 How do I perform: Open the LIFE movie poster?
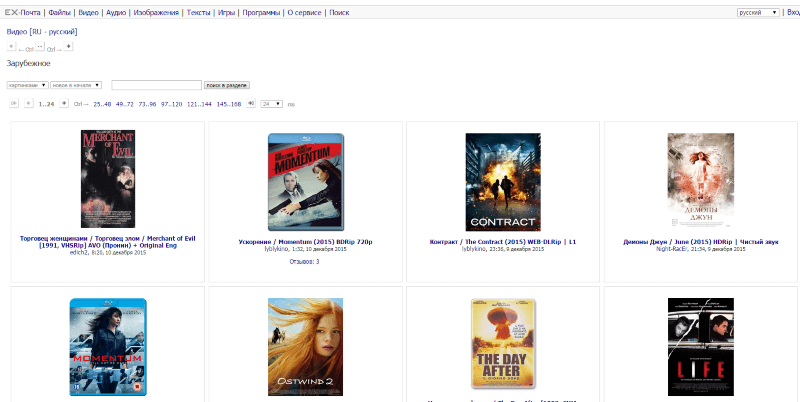701,347
